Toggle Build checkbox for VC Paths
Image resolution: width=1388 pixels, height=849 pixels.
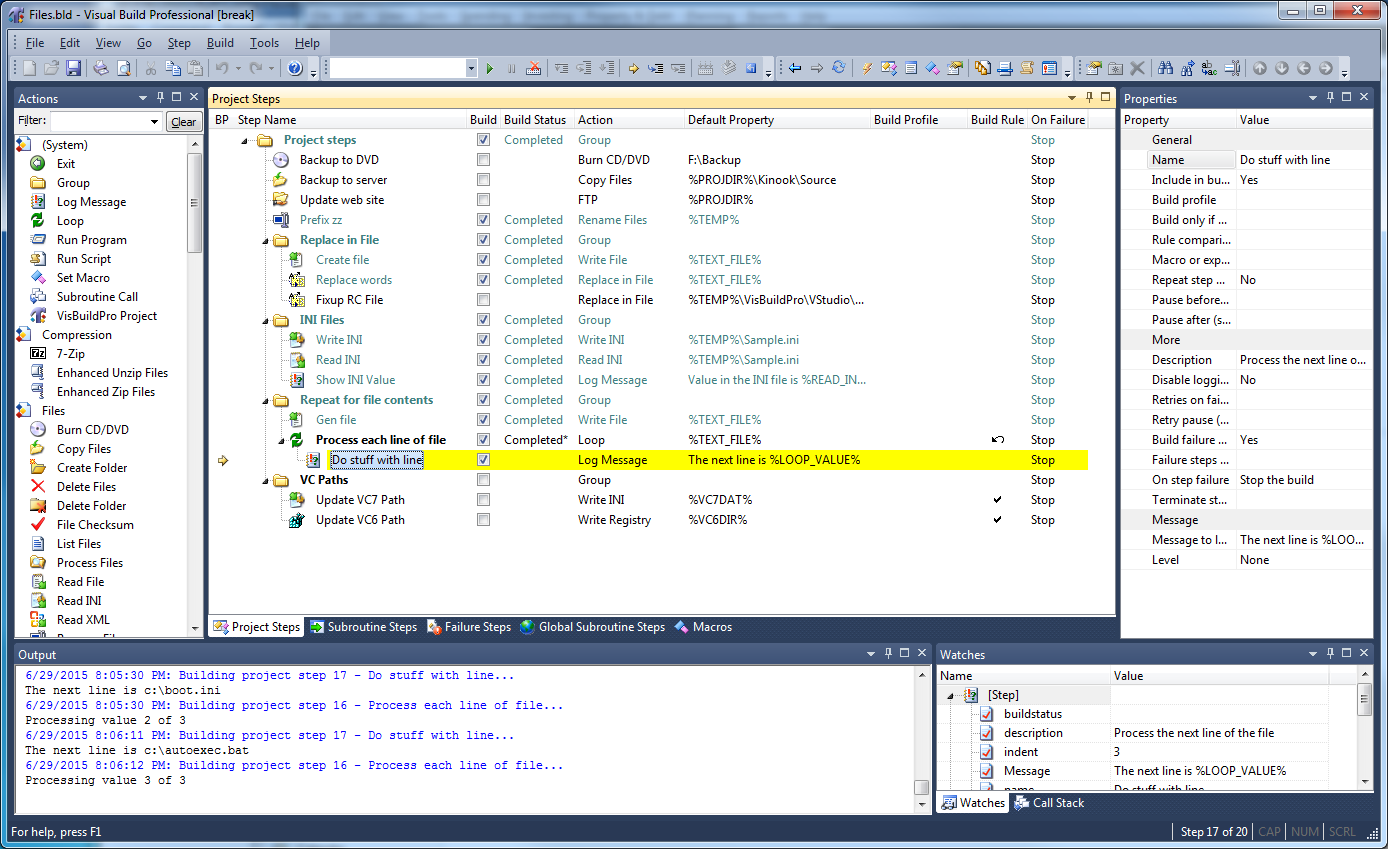click(x=484, y=480)
